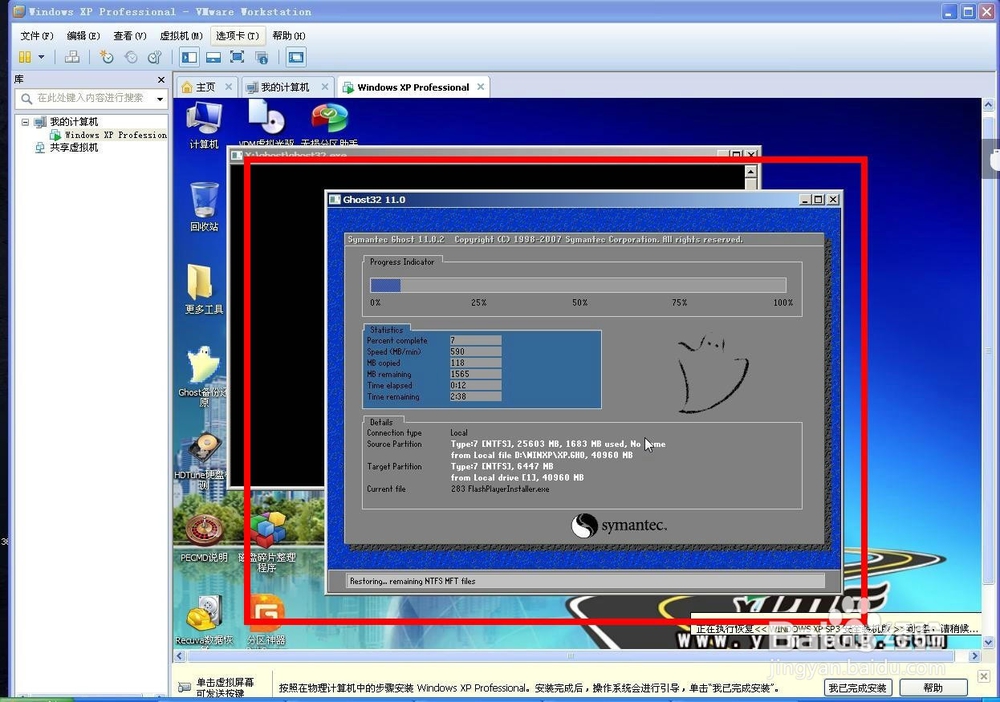Open the 选项卡(T) menu
Screen dimensions: 1000x702
237,36
